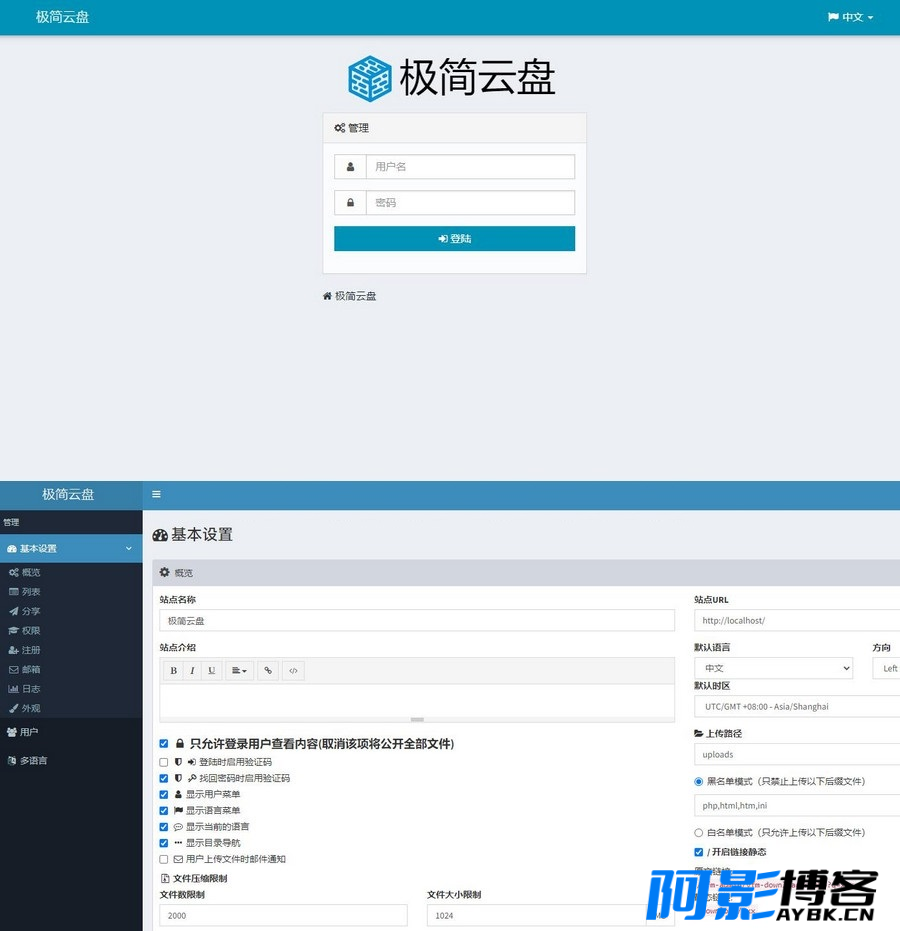Click the 用户名 username input field

(470, 167)
